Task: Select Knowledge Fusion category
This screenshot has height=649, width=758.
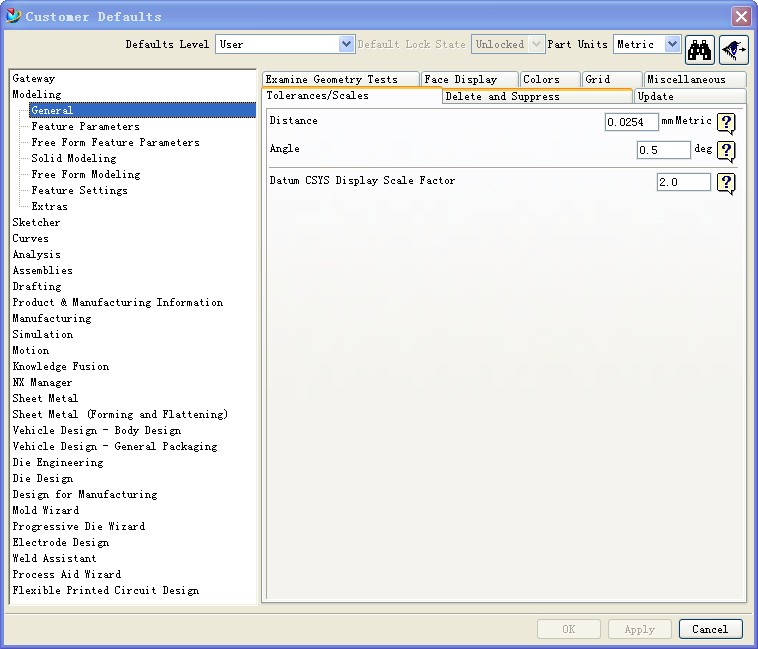Action: (61, 366)
